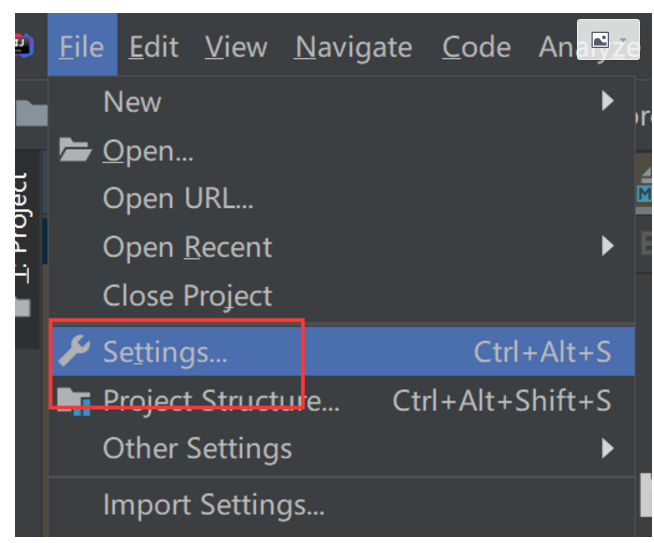654x543 pixels.
Task: Open the Edit menu
Action: click(x=153, y=47)
